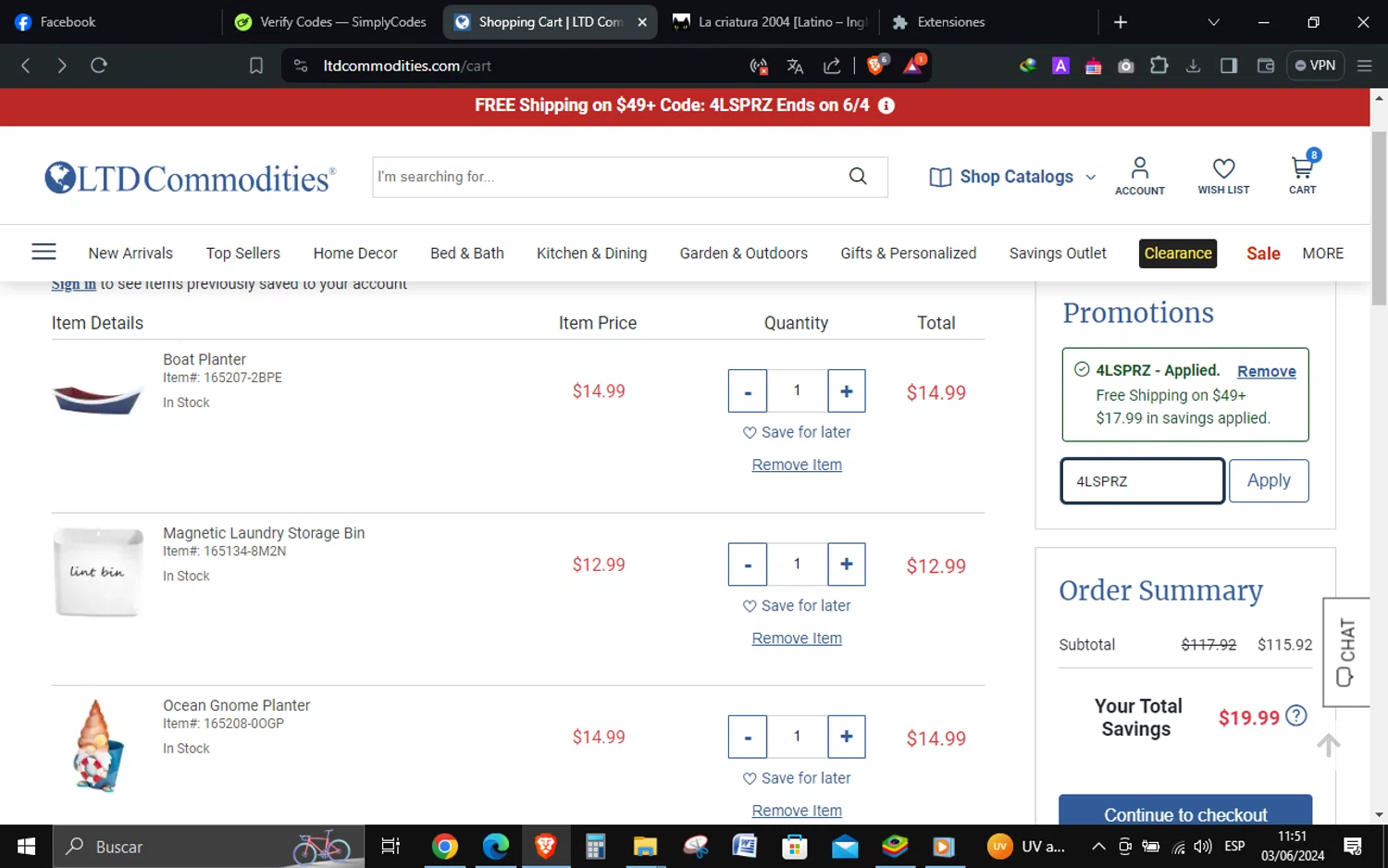Click the Apply promo button
1388x868 pixels.
point(1269,480)
